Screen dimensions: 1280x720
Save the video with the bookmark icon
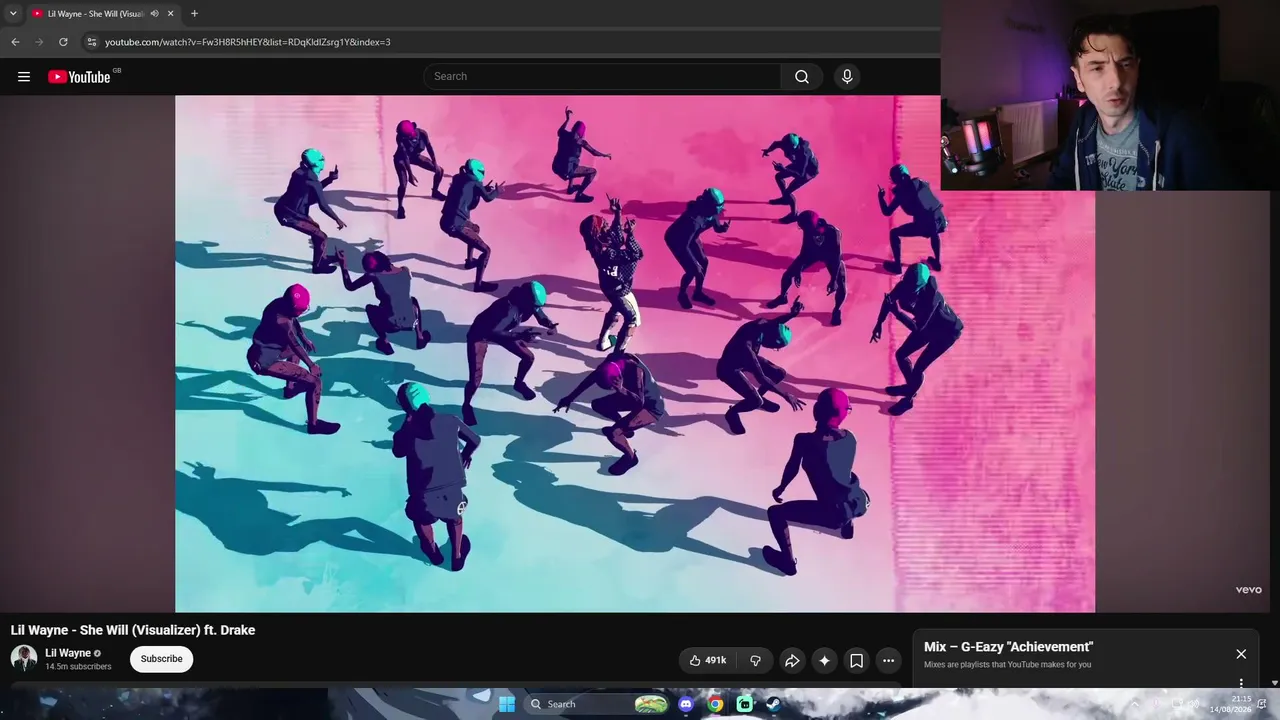(857, 660)
